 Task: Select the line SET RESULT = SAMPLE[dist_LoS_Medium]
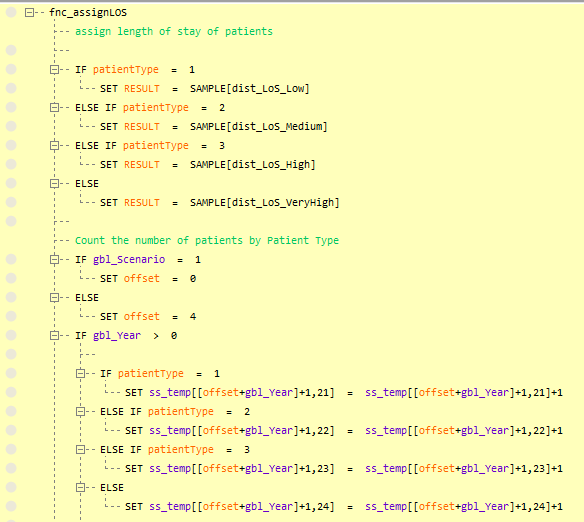213,127
